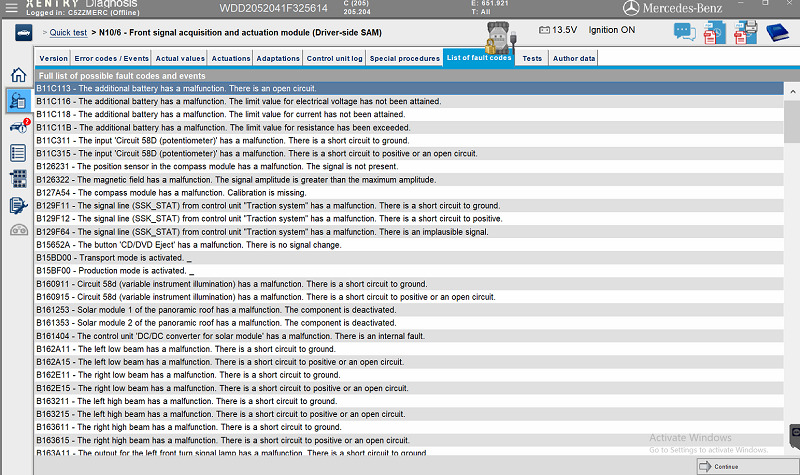Click the fault list scrollbar thumb
Screen dimensions: 800x475
click(792, 121)
